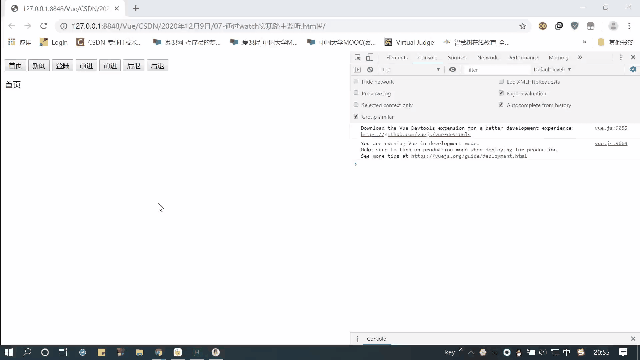
Task: Bookmark this page with the star icon
Action: point(522,26)
